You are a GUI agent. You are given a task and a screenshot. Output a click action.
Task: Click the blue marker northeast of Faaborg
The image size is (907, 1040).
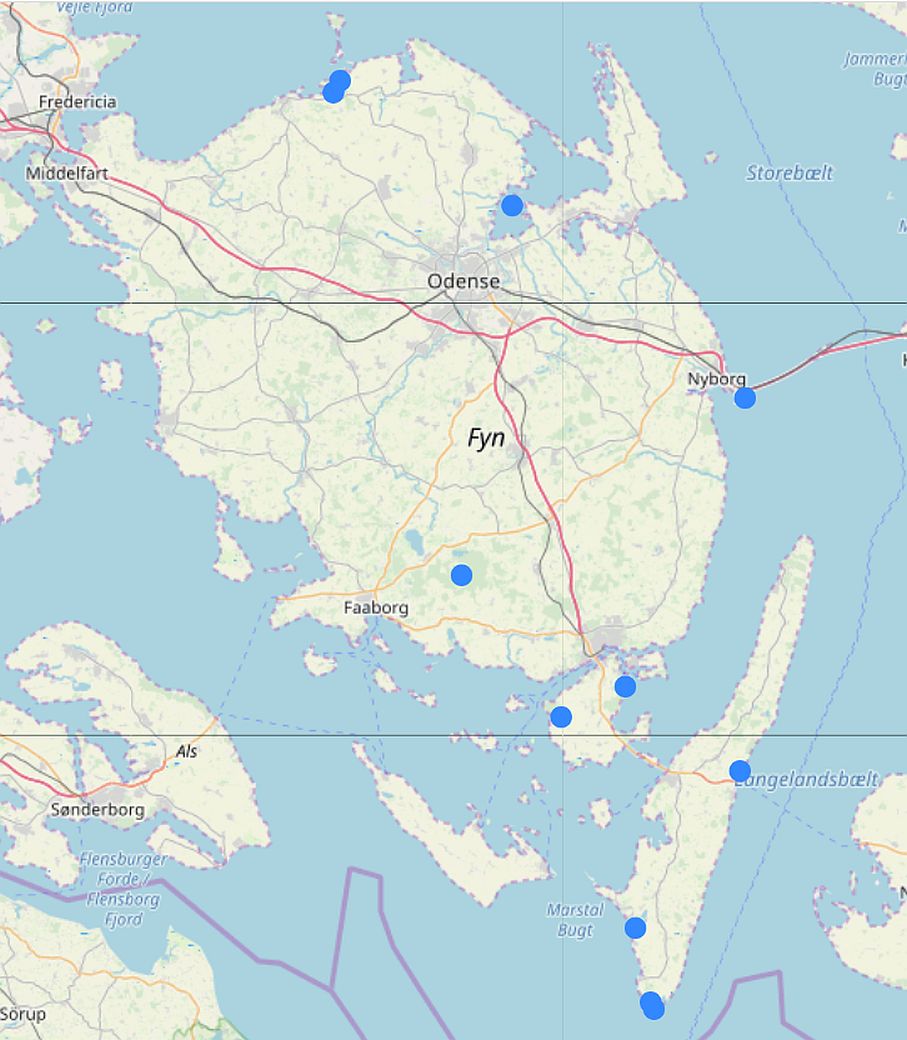click(461, 575)
